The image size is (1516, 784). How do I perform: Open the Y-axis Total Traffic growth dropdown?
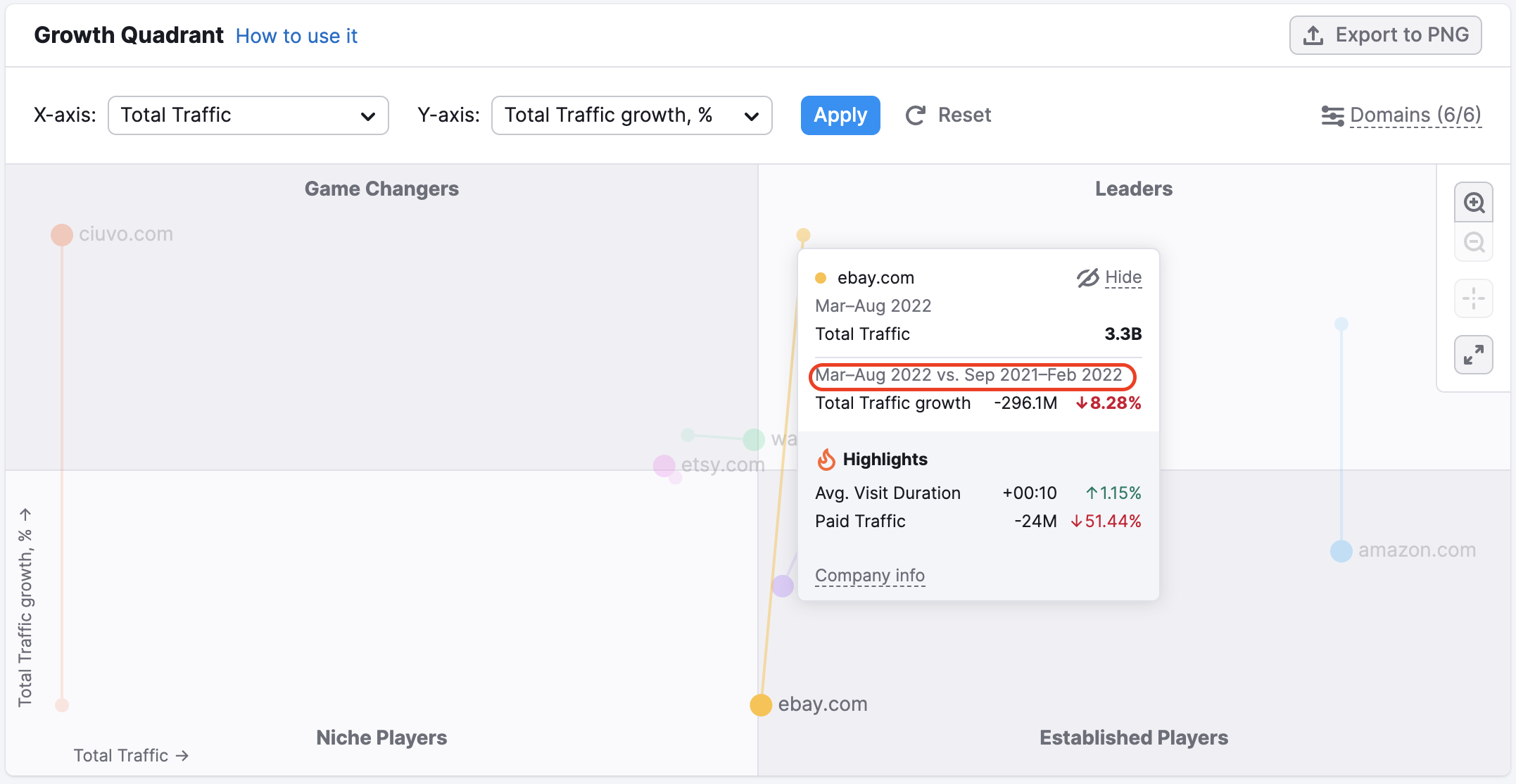pos(631,115)
